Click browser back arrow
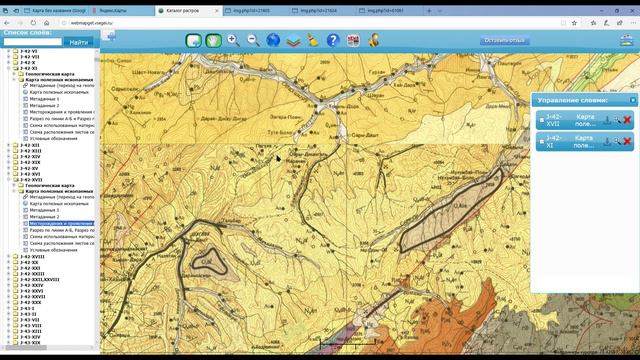The image size is (640, 360). tap(7, 23)
